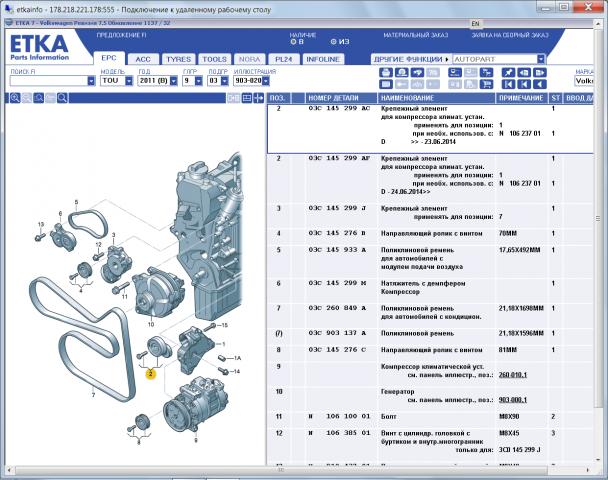Screen dimensions: 608x480
Task: Click the highlighted position 2 marker in the illustration
Action: pyautogui.click(x=150, y=374)
